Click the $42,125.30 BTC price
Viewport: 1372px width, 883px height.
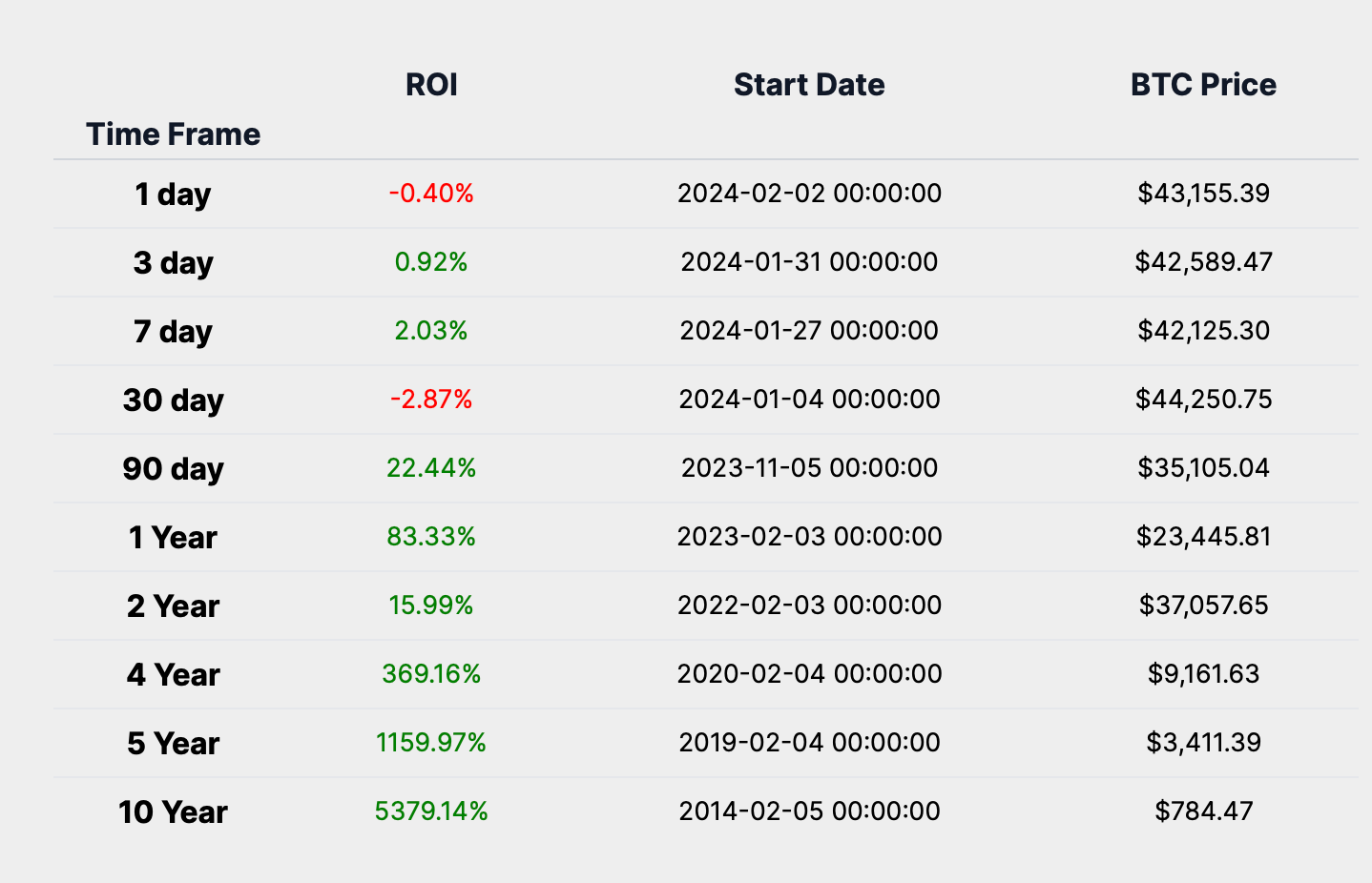[x=1203, y=331]
